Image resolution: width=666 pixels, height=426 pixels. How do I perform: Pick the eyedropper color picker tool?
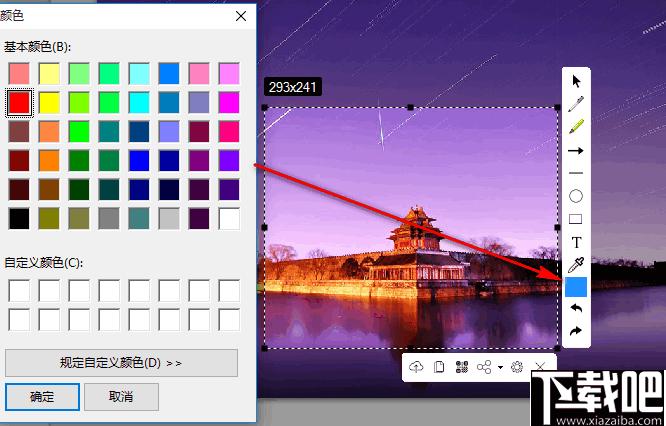click(x=576, y=265)
